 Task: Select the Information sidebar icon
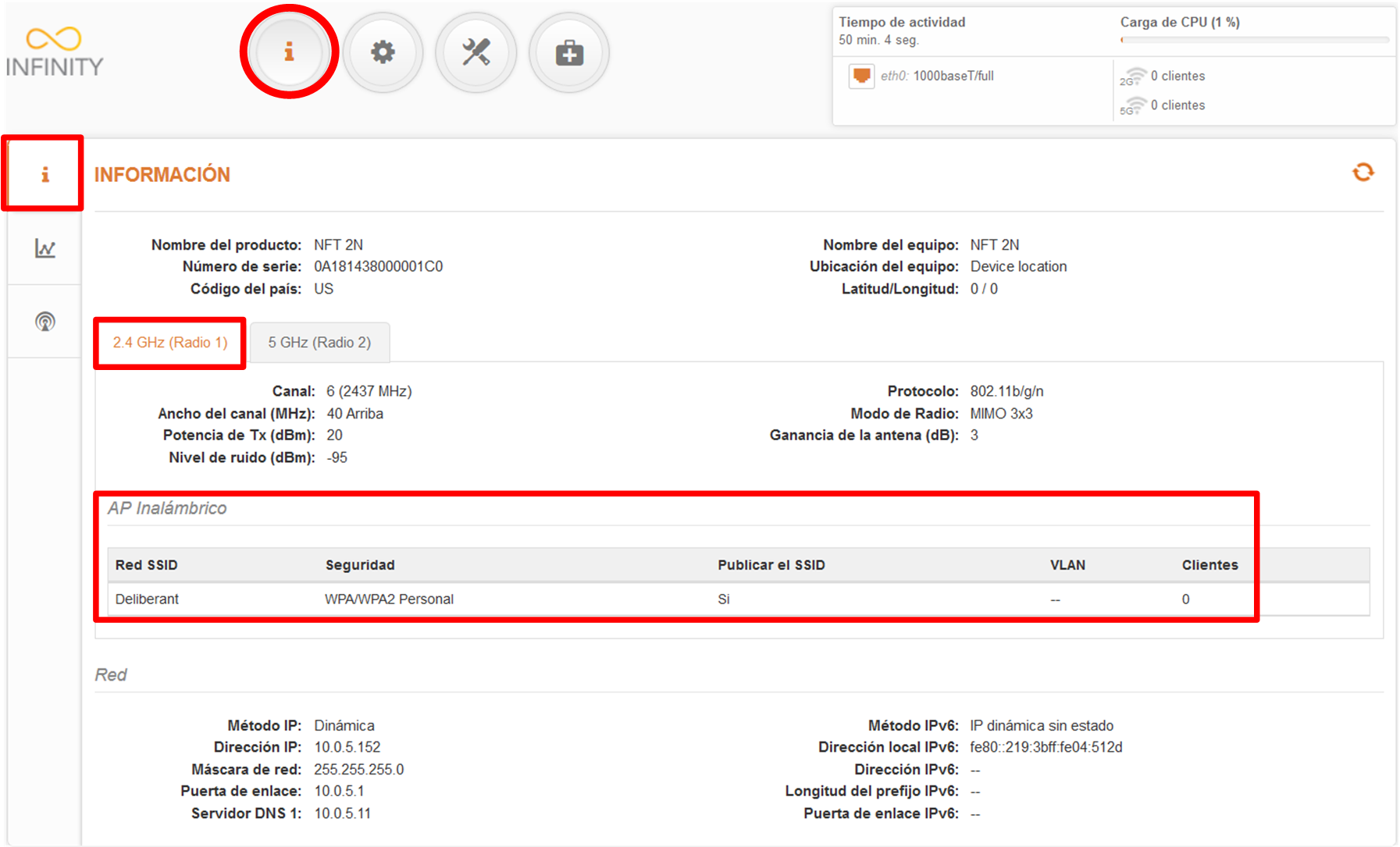(x=45, y=174)
